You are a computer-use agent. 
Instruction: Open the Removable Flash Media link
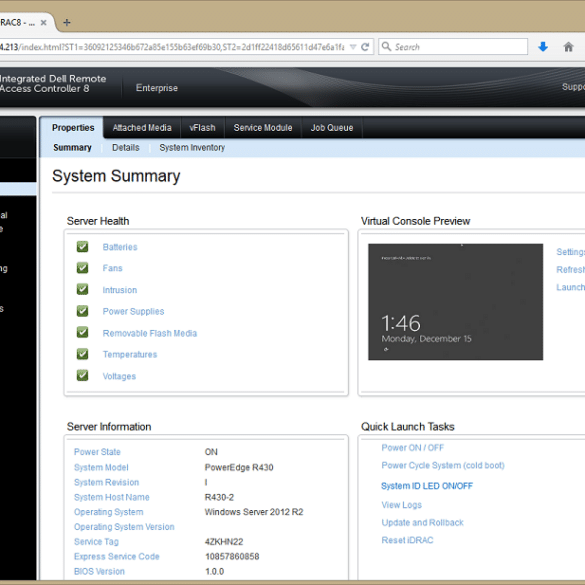click(x=150, y=333)
